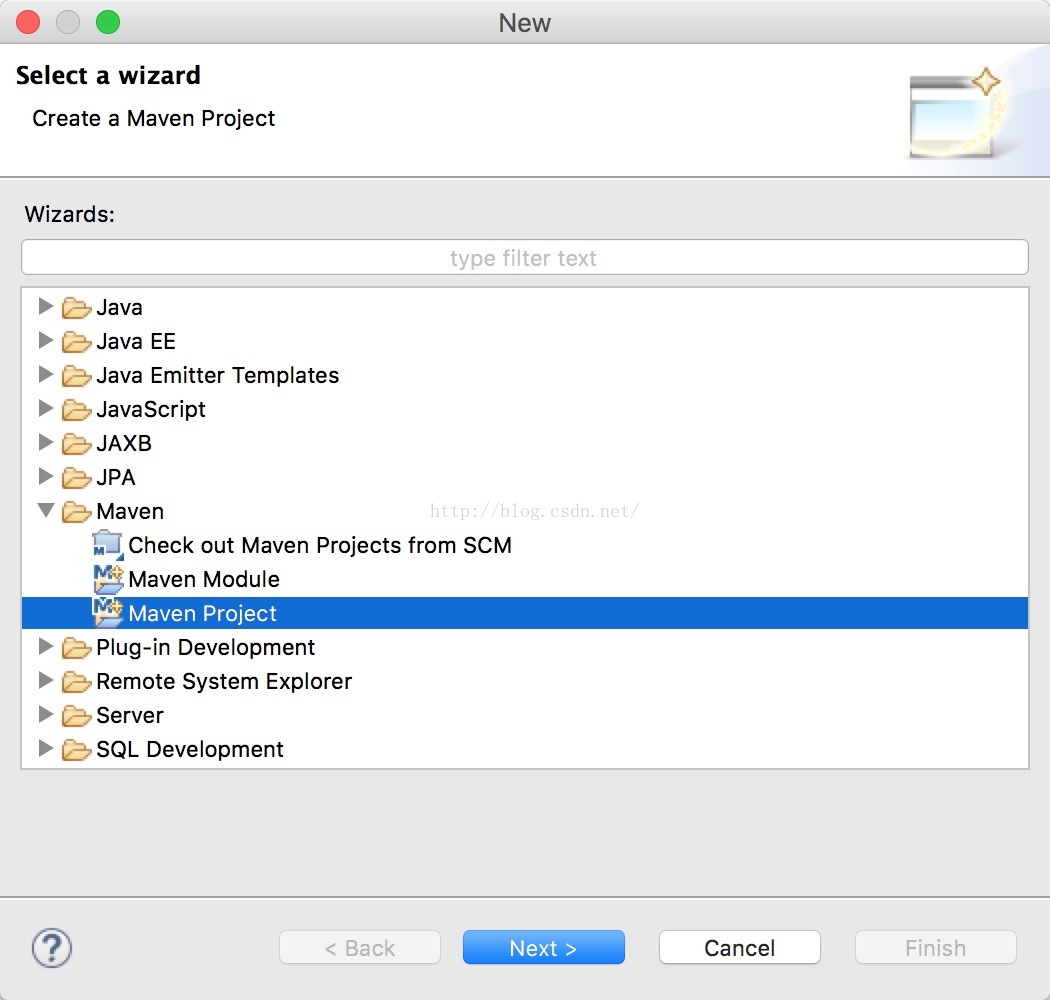The height and width of the screenshot is (1000, 1050).
Task: Open help with the question mark icon
Action: point(52,948)
